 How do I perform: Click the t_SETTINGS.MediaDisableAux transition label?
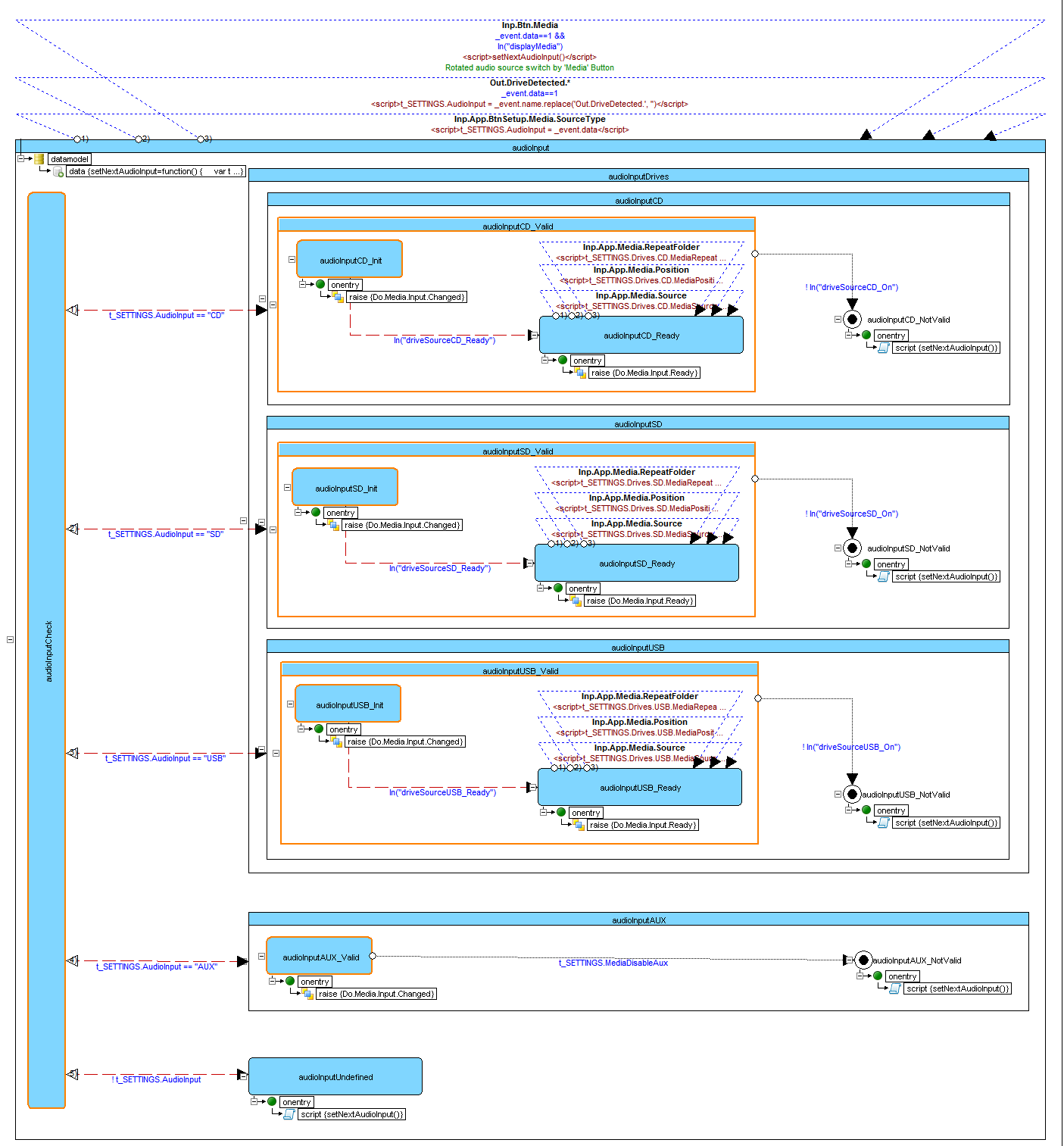[x=613, y=963]
